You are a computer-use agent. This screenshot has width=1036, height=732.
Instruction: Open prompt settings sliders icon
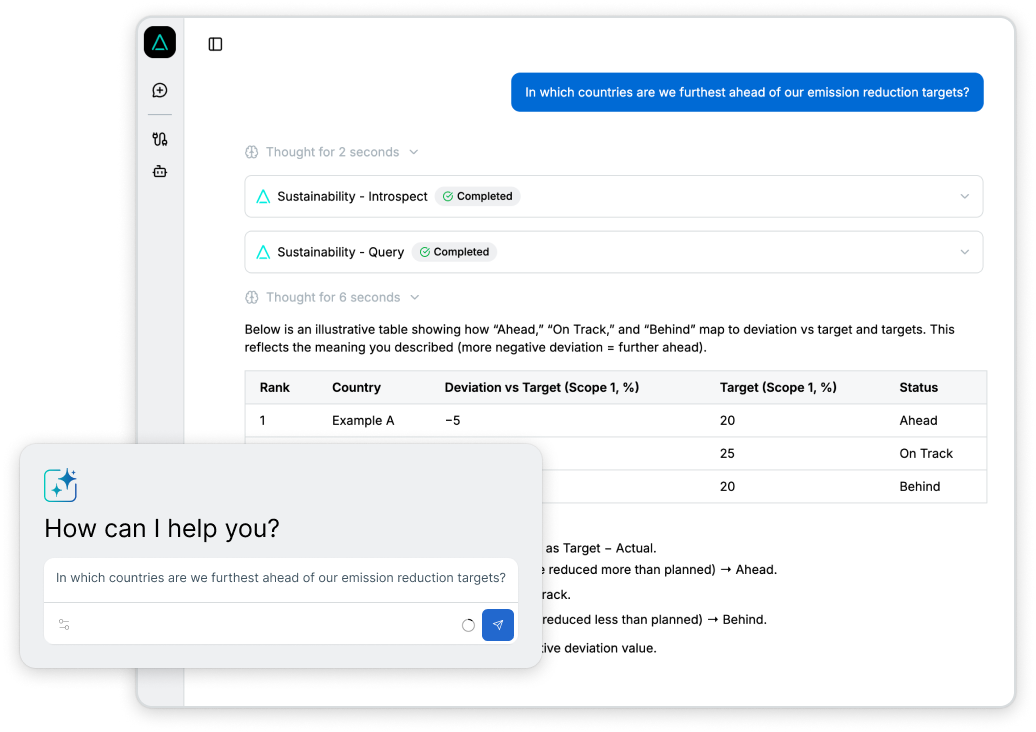(x=64, y=625)
